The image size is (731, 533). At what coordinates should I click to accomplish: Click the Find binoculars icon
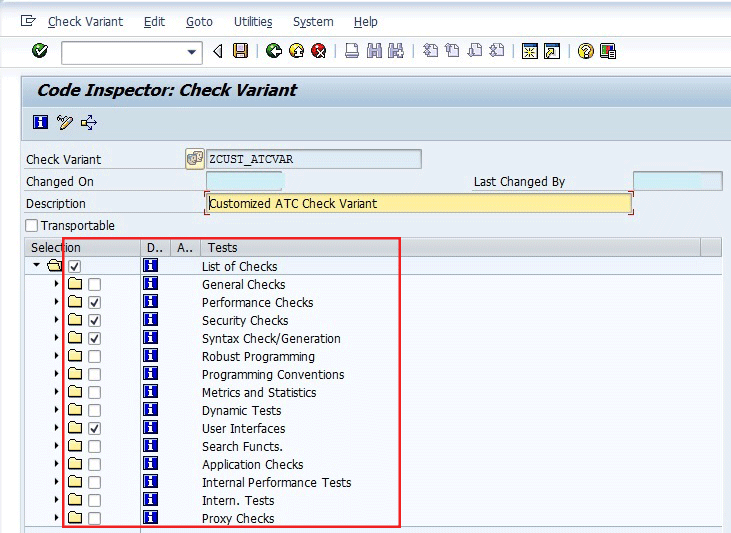point(374,50)
